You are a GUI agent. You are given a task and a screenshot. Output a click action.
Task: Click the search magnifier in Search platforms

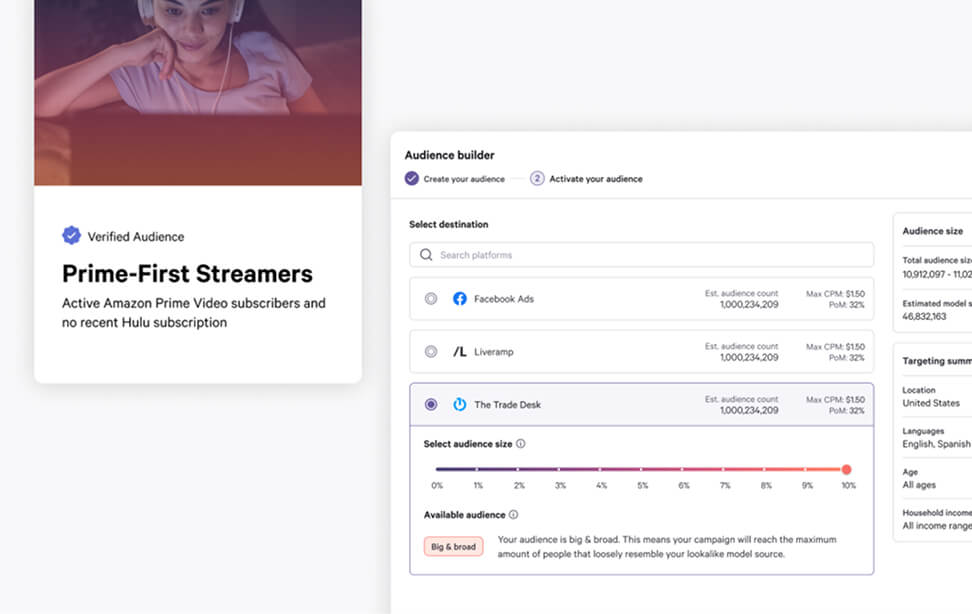click(x=425, y=255)
